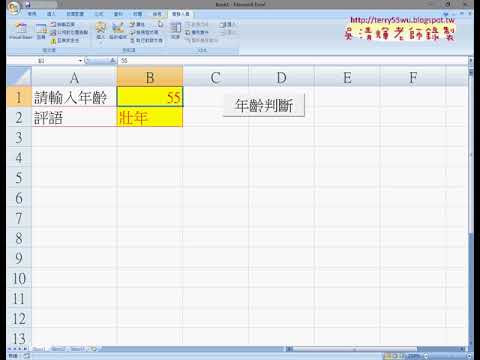Toggle Use Relative References recording
This screenshot has width=480, height=360.
coord(69,32)
